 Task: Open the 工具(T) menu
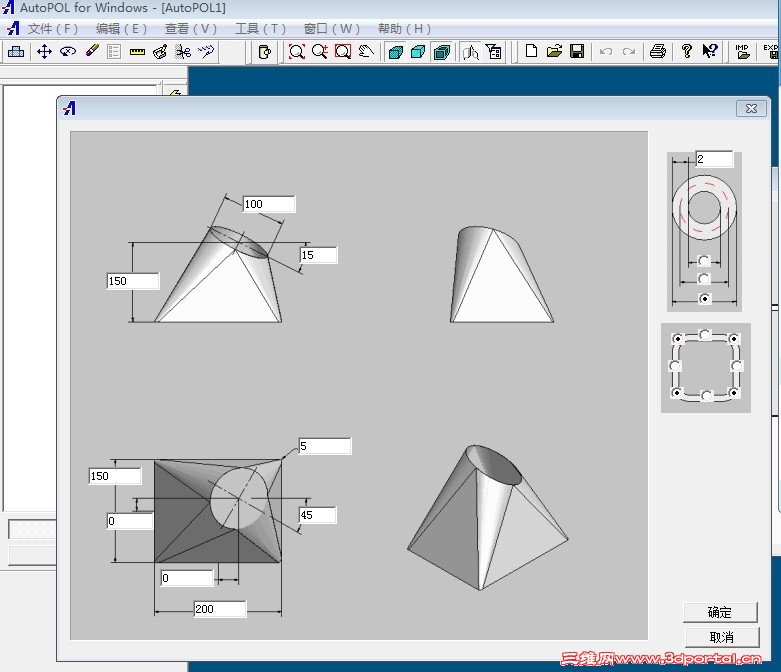pyautogui.click(x=260, y=29)
